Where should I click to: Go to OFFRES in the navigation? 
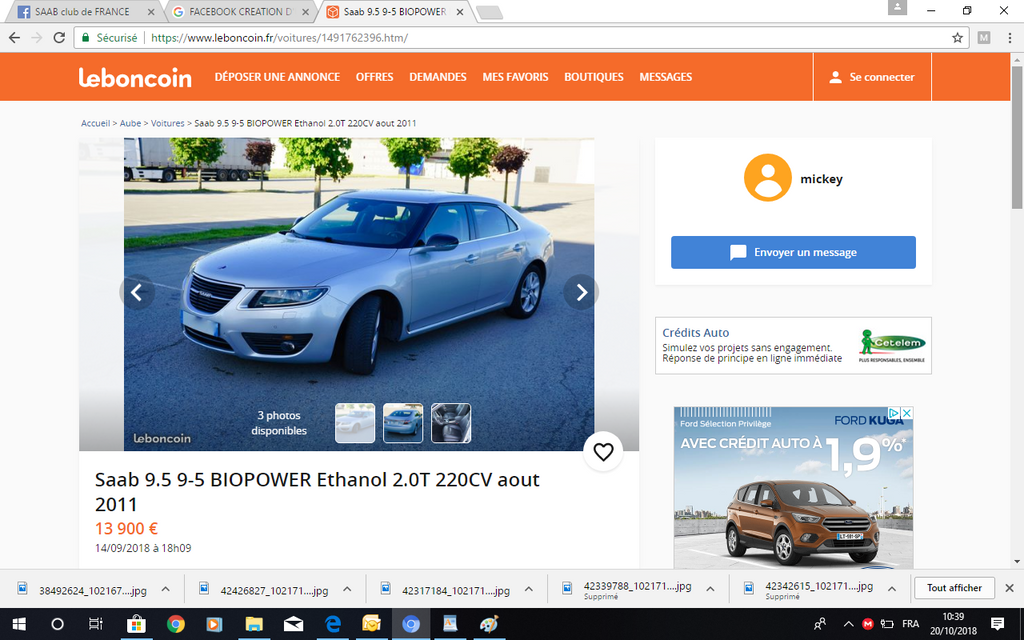tap(375, 77)
